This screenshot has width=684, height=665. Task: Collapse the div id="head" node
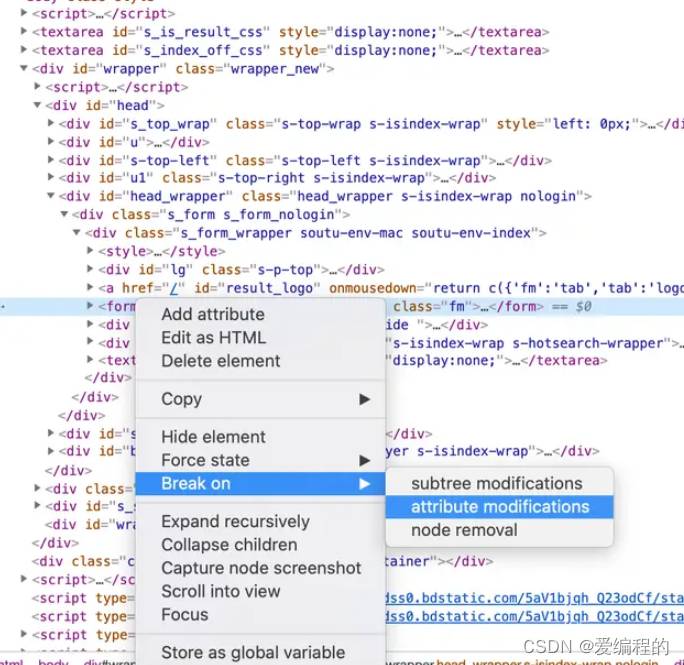(38, 105)
